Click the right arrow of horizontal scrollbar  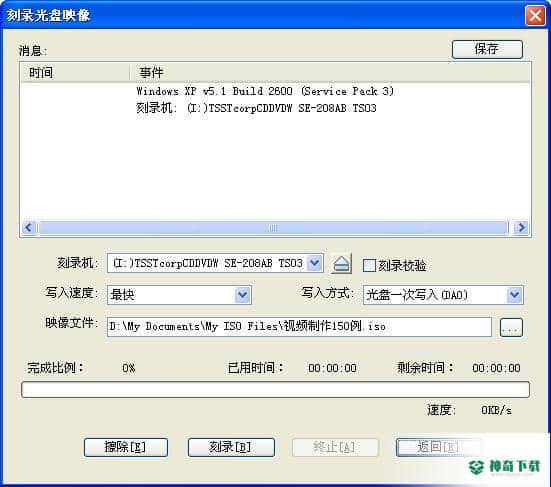click(x=521, y=227)
